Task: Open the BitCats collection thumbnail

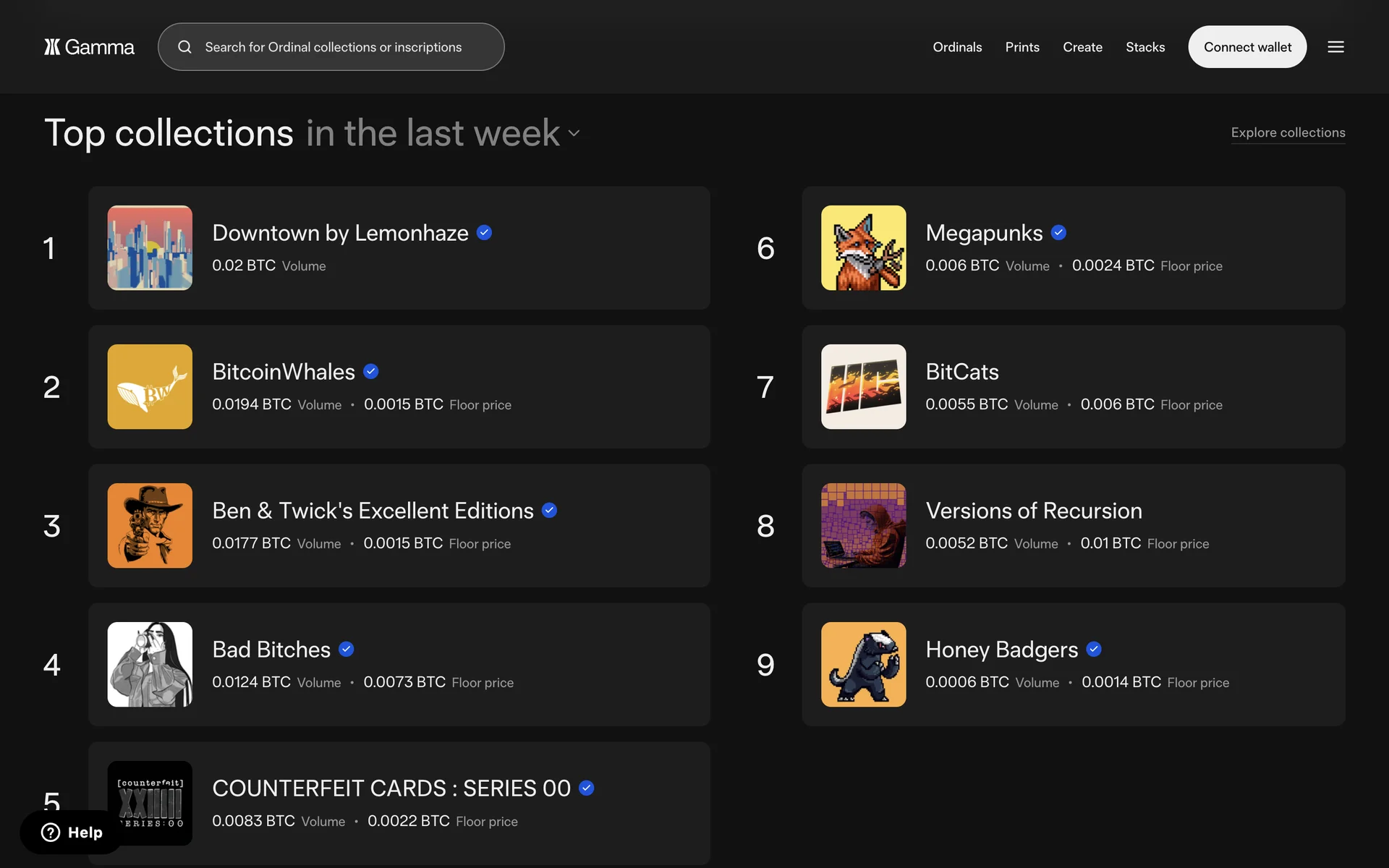Action: 863,387
